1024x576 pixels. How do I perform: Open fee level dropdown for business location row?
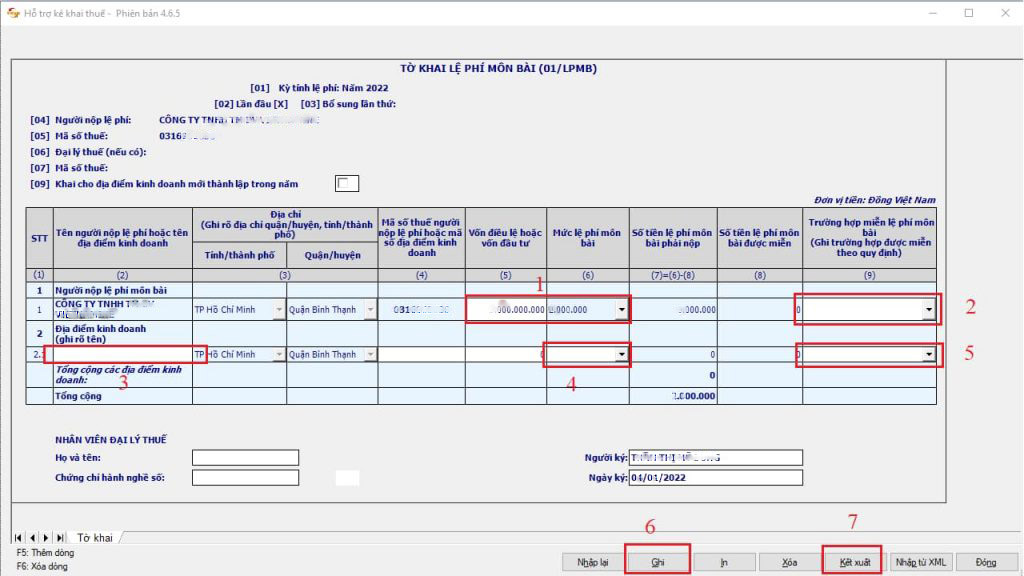(623, 354)
